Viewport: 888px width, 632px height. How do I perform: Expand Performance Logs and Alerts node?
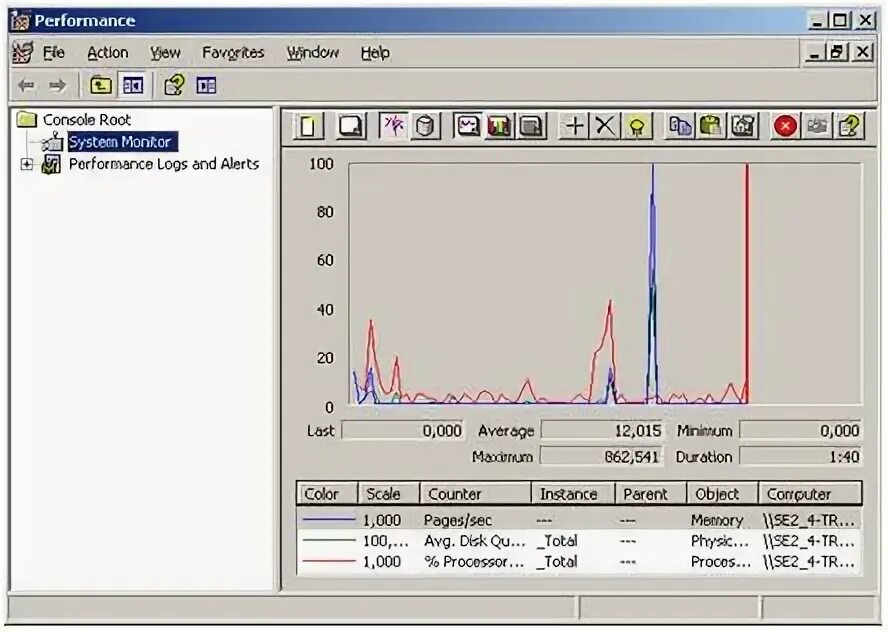[x=26, y=164]
